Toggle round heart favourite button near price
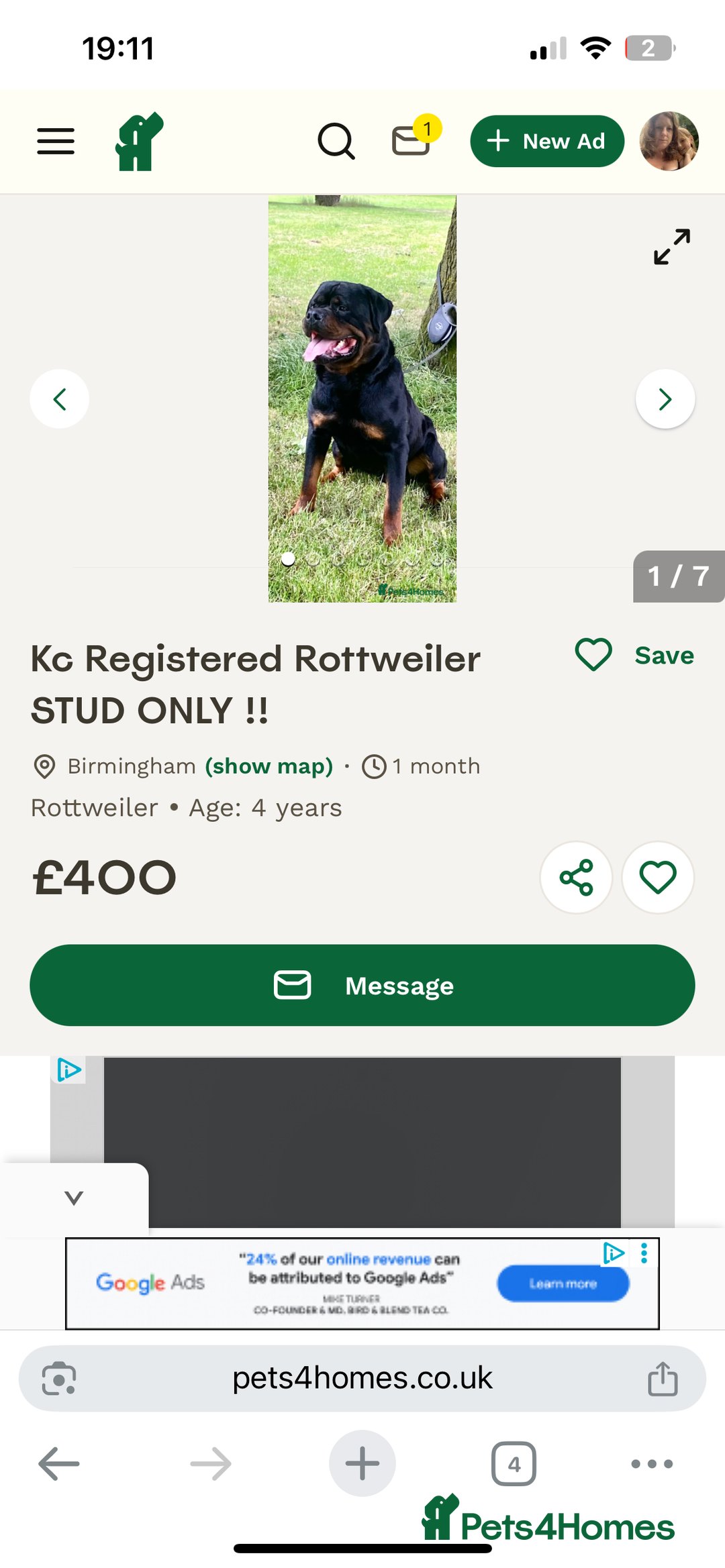The image size is (725, 1568). tap(658, 877)
